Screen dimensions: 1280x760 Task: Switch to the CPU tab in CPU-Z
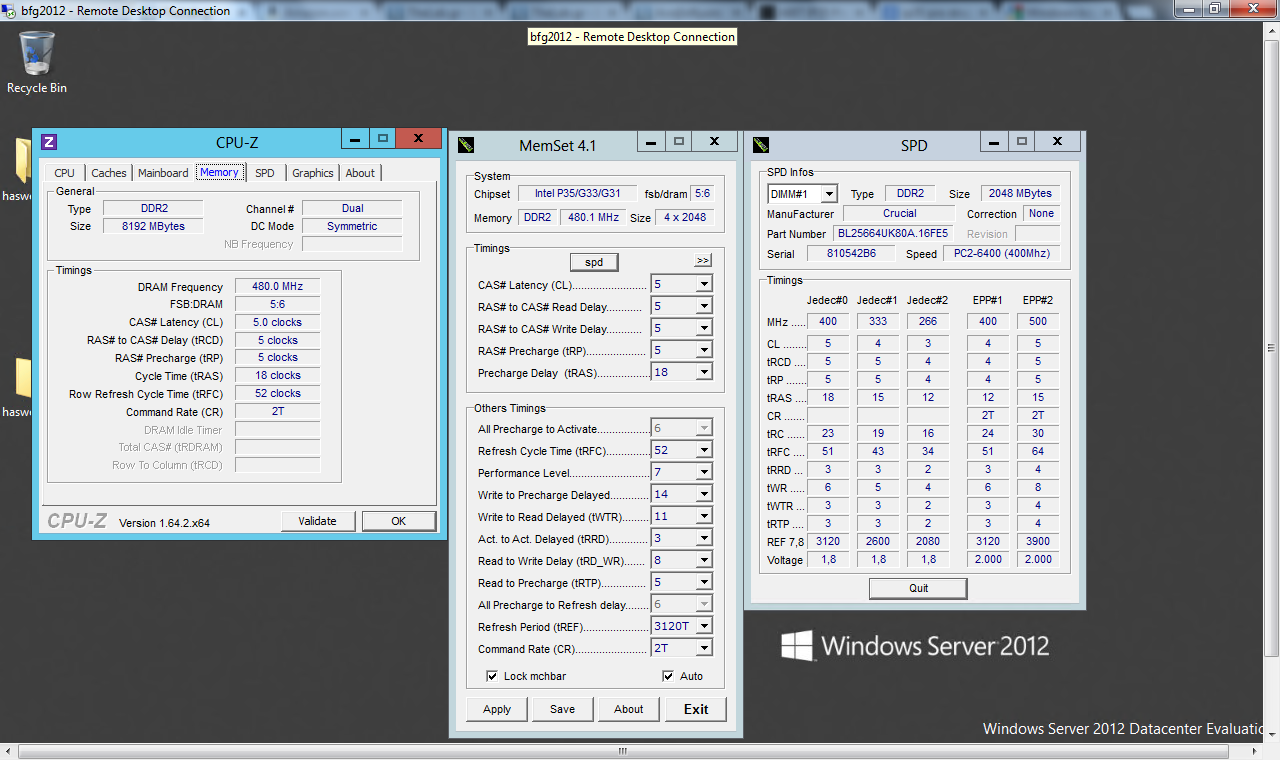point(64,173)
